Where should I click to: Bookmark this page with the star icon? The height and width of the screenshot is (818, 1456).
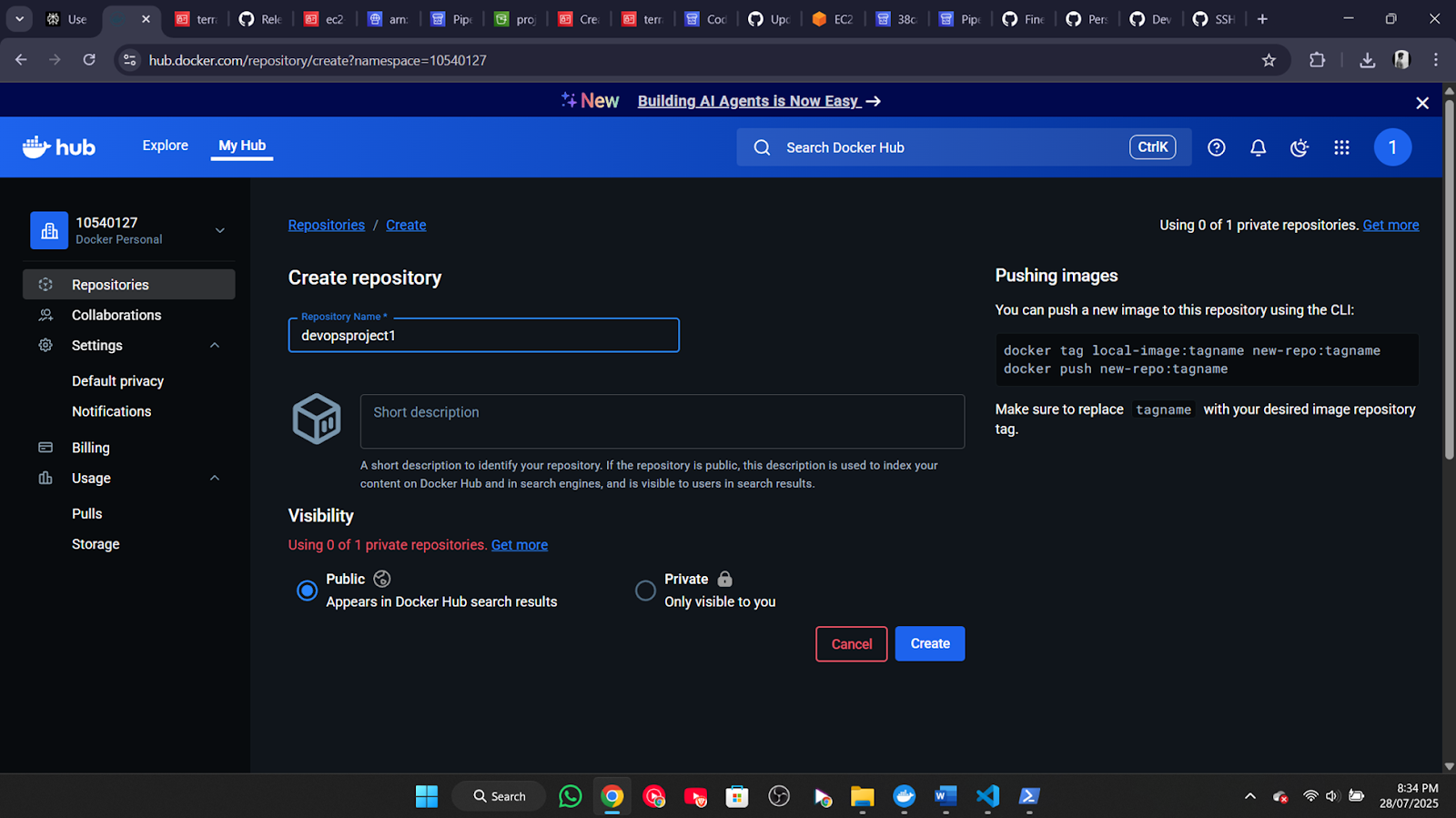click(x=1269, y=60)
